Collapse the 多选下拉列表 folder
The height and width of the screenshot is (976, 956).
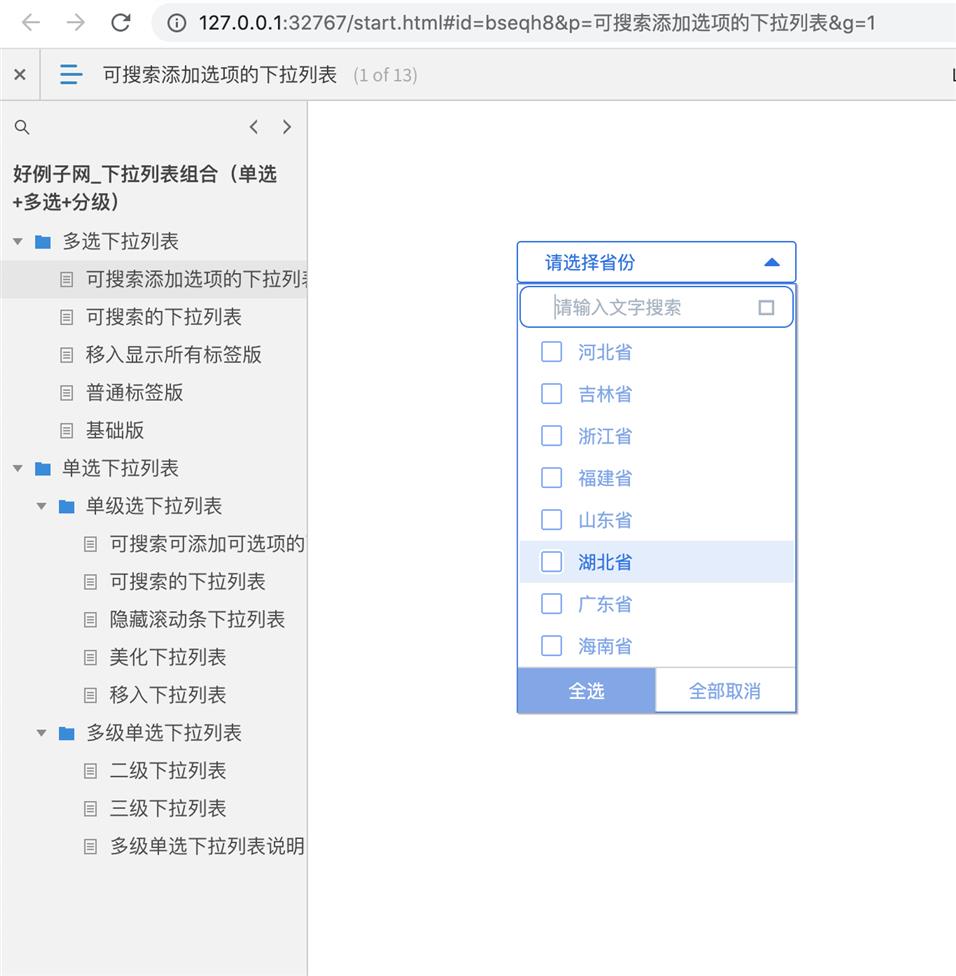18,242
